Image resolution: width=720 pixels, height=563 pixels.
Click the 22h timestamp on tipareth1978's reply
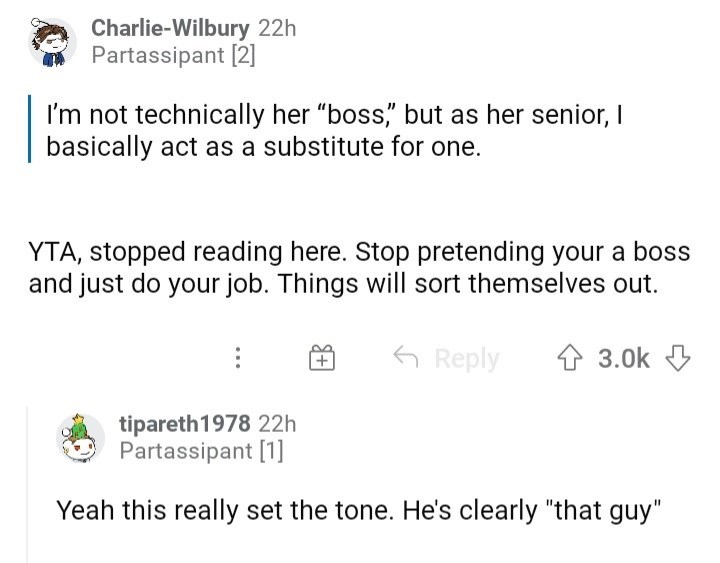coord(277,423)
